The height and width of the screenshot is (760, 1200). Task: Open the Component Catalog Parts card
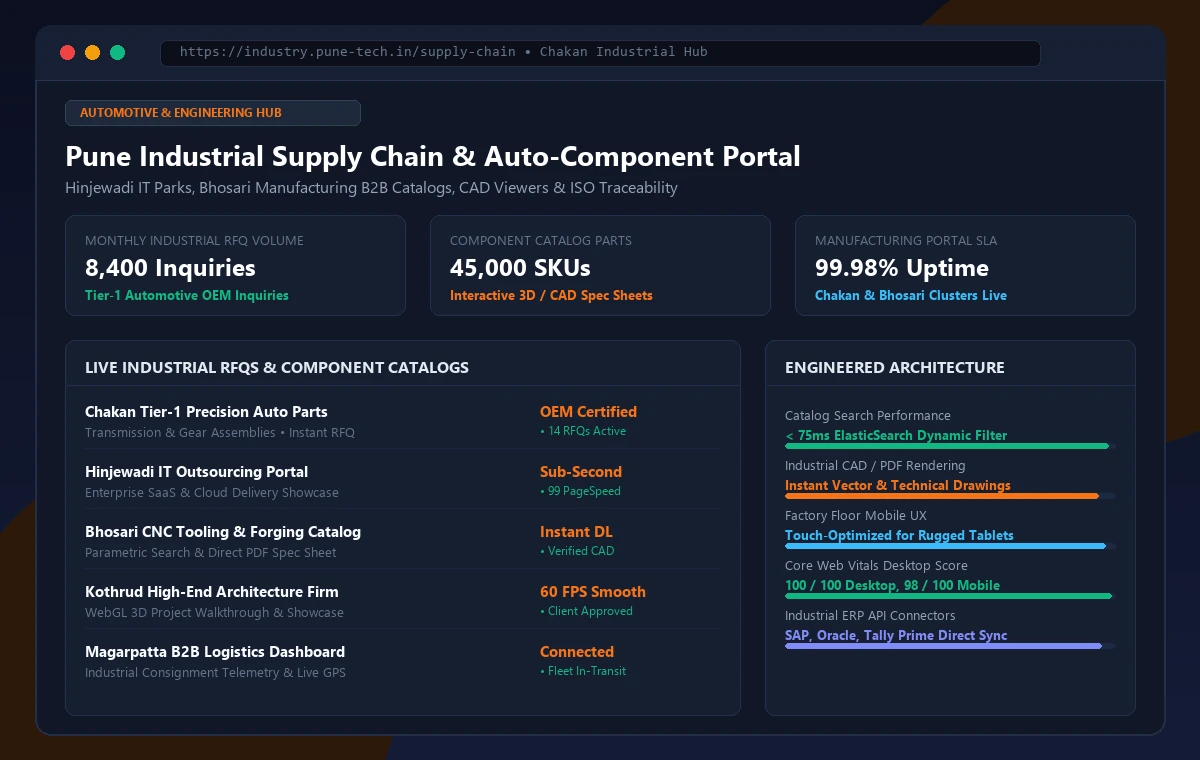coord(600,265)
